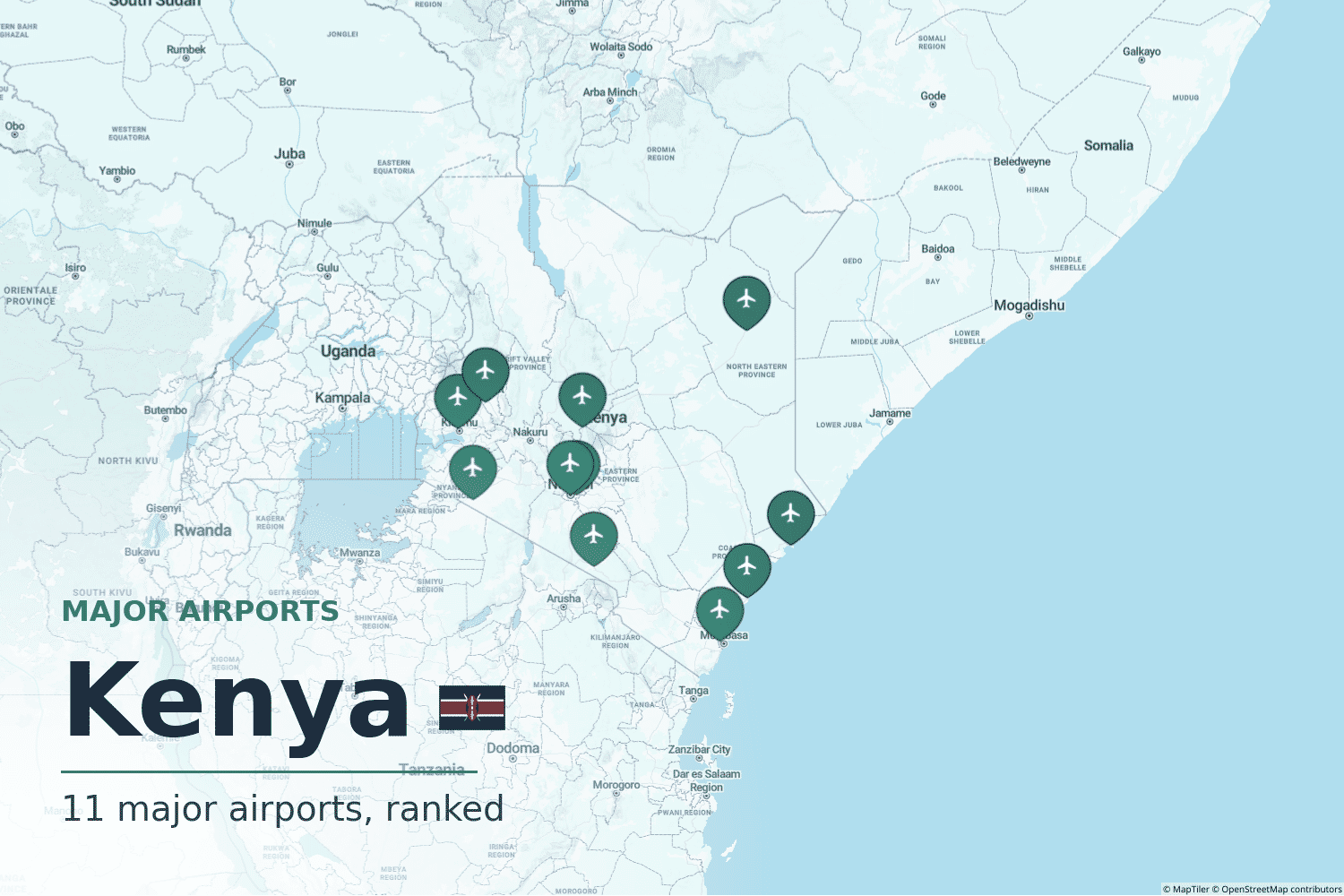Click the LOWER JUBA region label
Screen dimensions: 1344x896
pos(840,425)
